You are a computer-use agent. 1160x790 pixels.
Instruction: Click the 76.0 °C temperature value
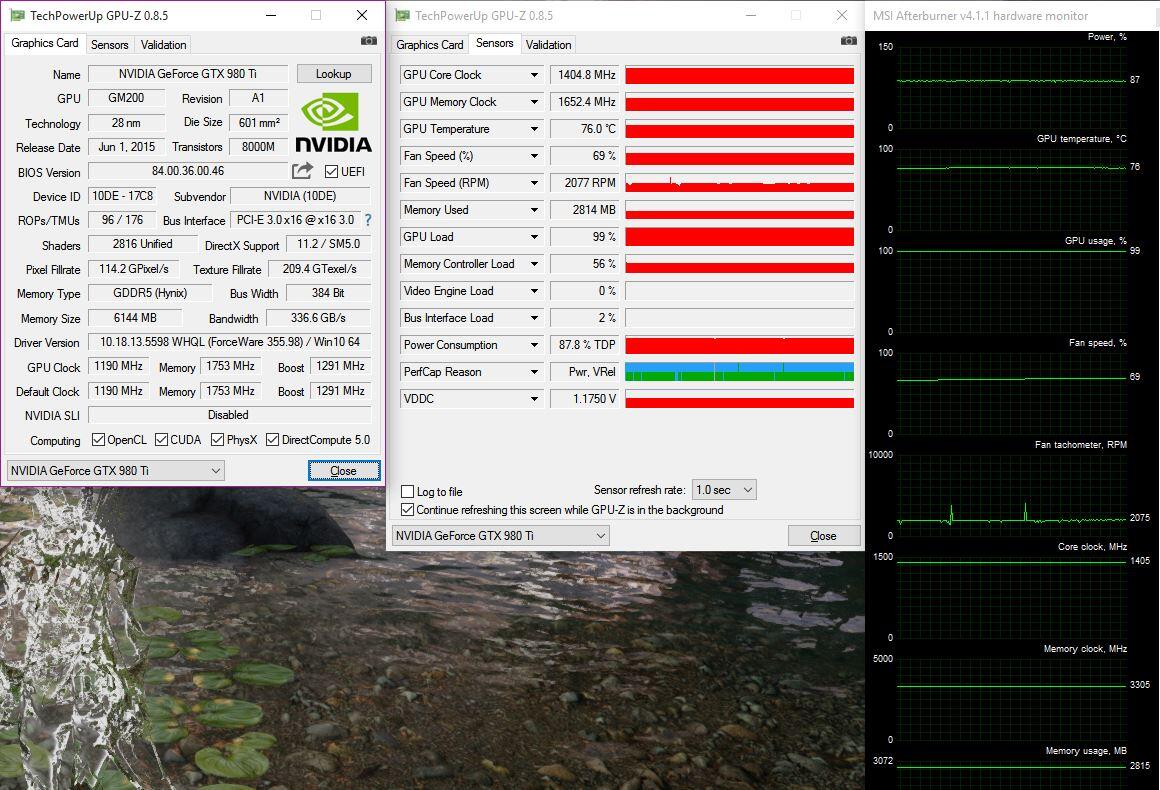584,129
